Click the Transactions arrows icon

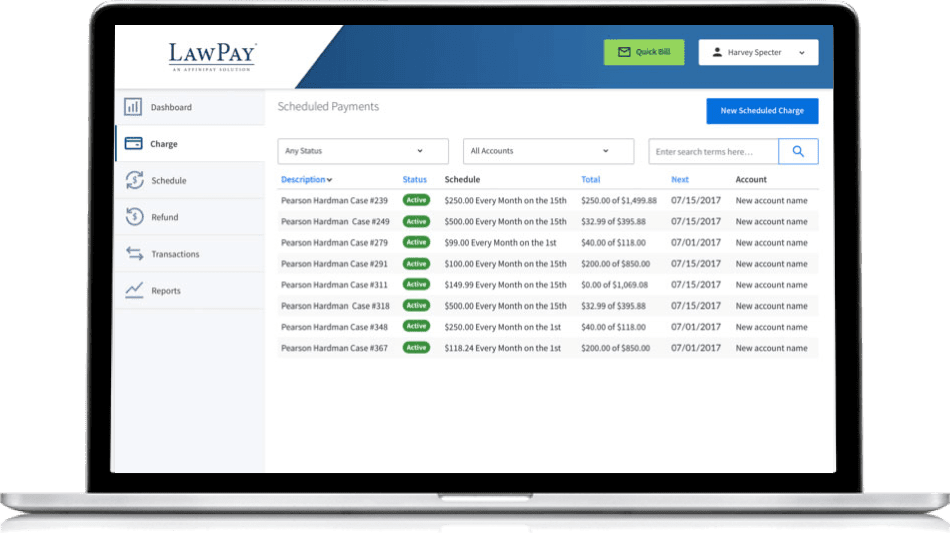(x=135, y=254)
